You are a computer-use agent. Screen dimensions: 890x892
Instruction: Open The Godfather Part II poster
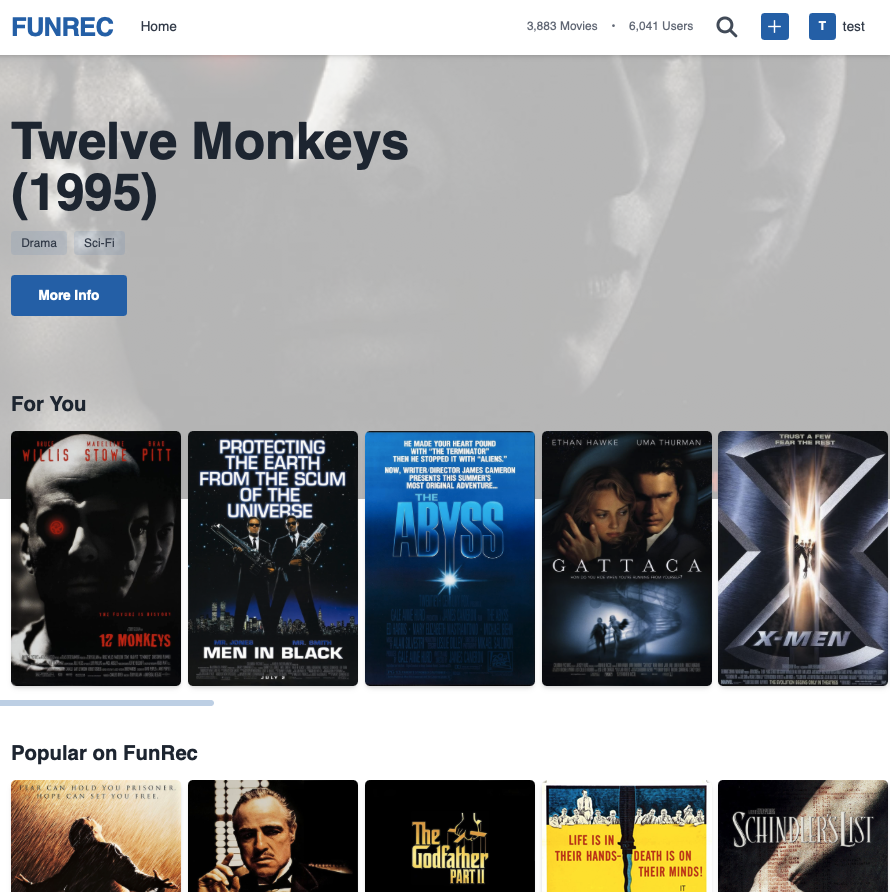(450, 836)
